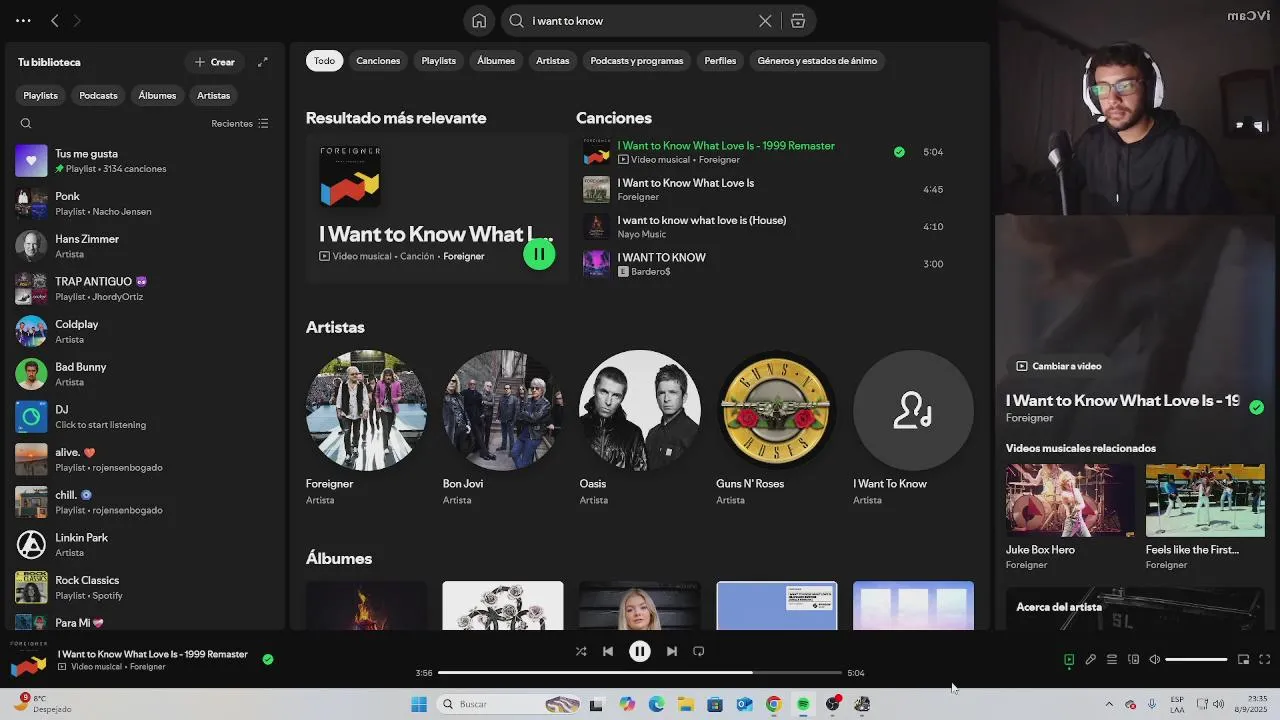Screen dimensions: 1280x720
Task: Play I Want to Know What Love Is 4:45 track
Action: click(763, 189)
